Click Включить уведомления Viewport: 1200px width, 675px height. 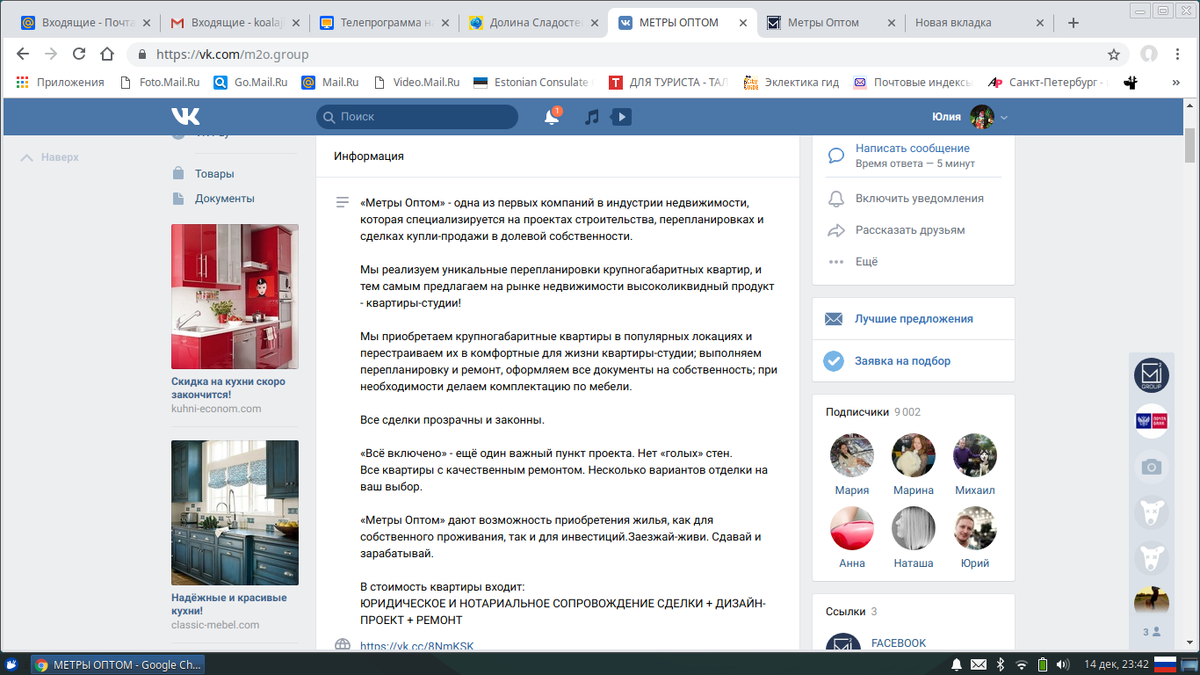click(x=919, y=199)
